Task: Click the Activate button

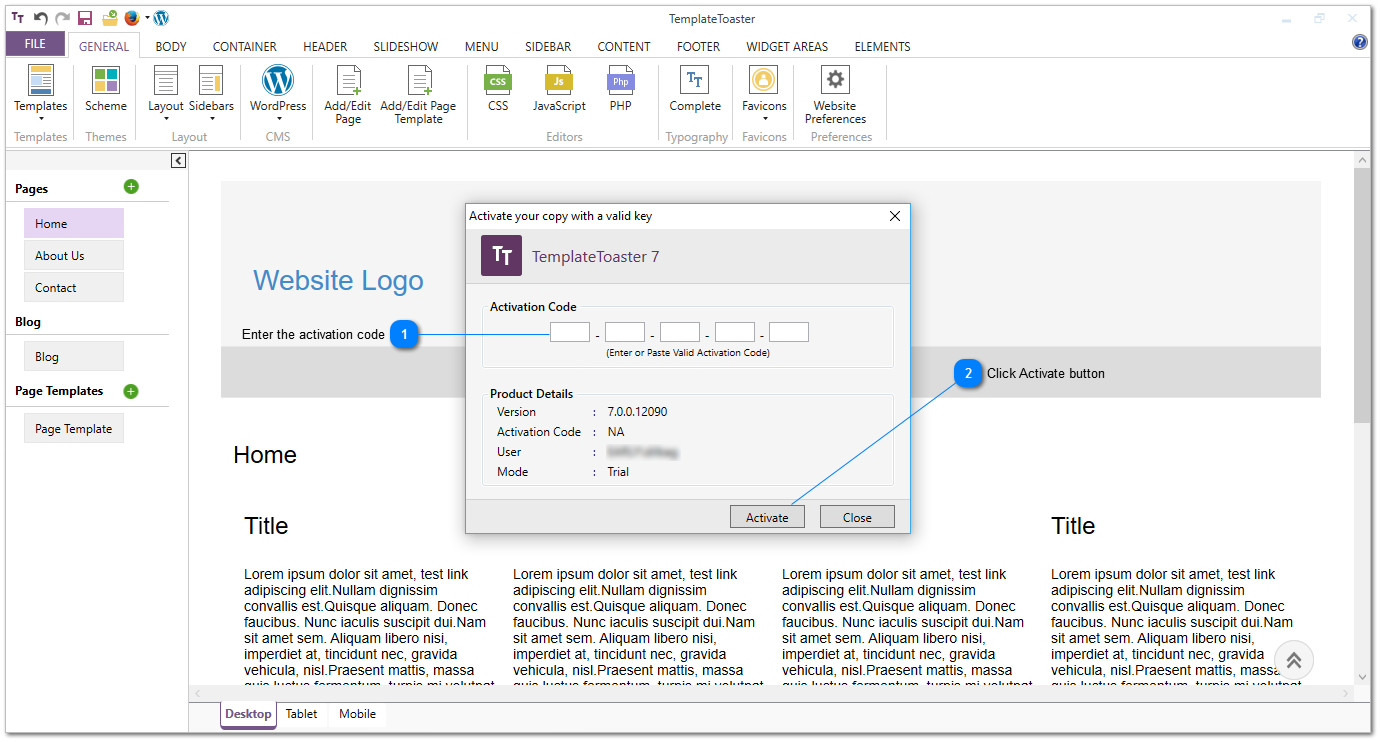Action: pos(767,517)
